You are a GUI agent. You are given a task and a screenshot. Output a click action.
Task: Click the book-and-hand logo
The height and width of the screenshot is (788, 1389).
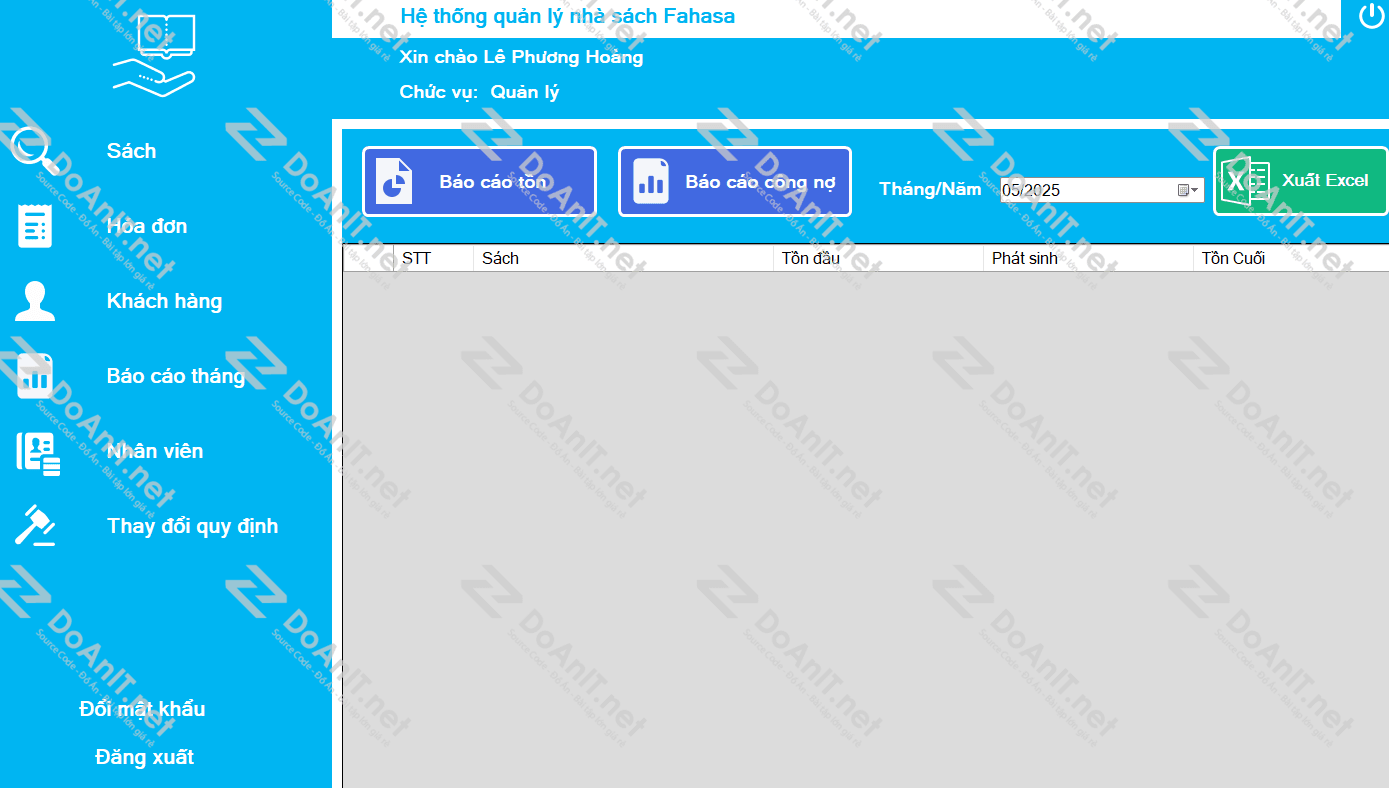(153, 56)
